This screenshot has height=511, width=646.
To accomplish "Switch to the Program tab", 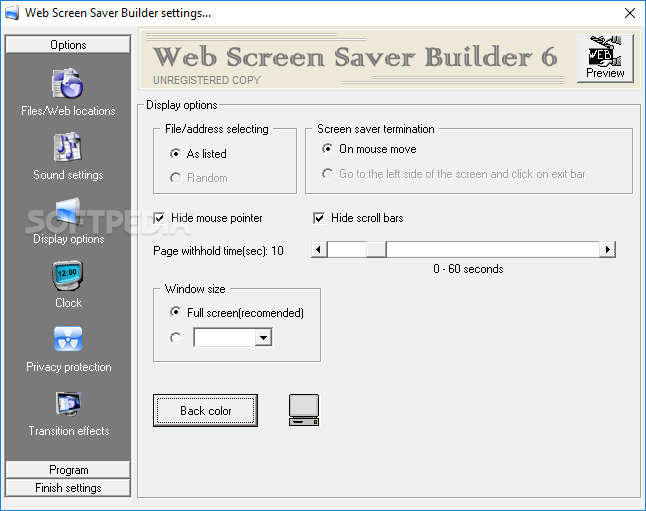I will (x=68, y=470).
